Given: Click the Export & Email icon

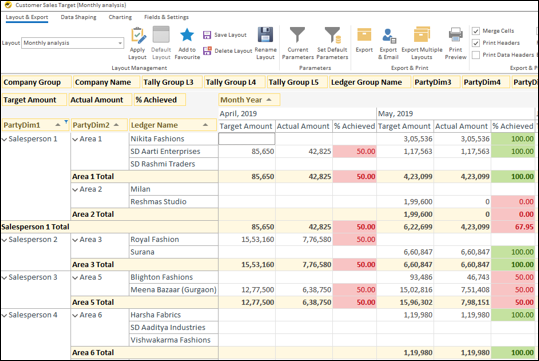Looking at the screenshot, I should [x=388, y=36].
